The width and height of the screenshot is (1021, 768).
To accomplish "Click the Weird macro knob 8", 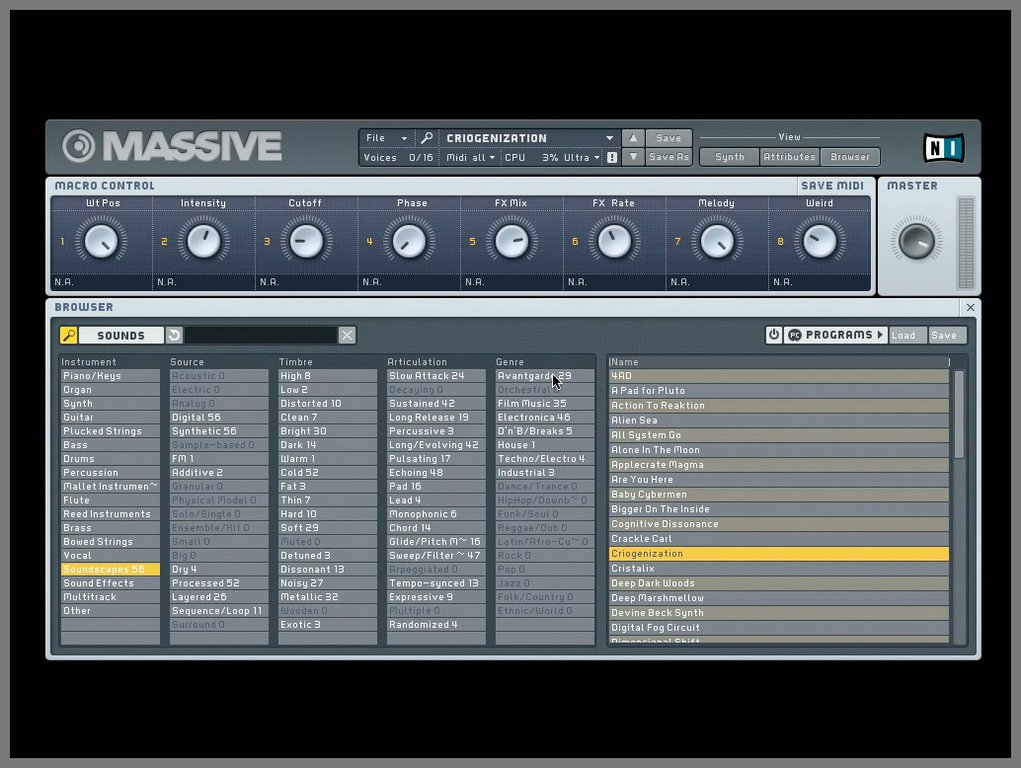I will [819, 242].
